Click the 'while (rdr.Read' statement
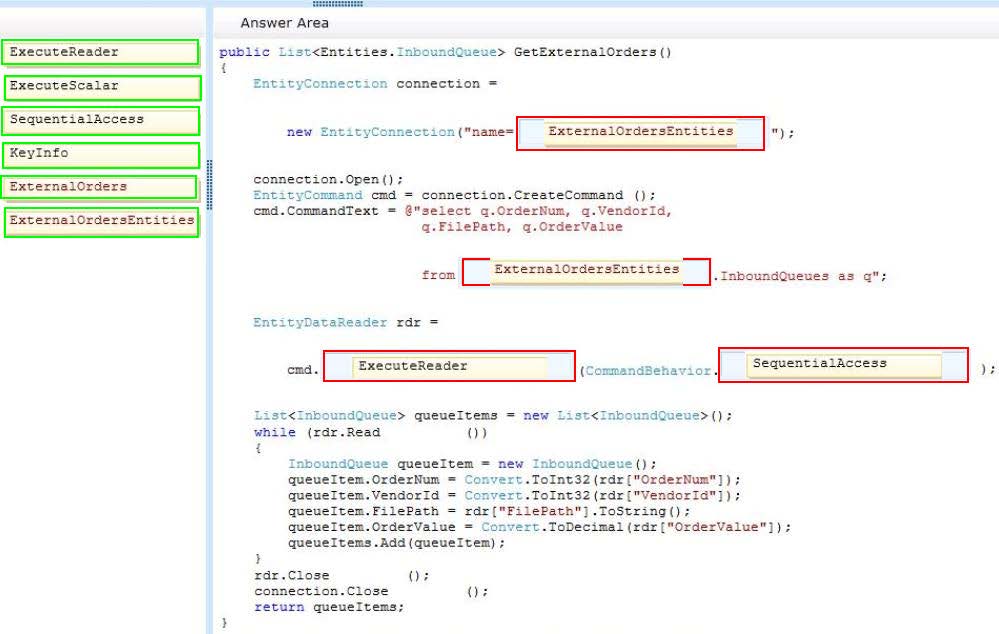The width and height of the screenshot is (999, 634). 317,433
